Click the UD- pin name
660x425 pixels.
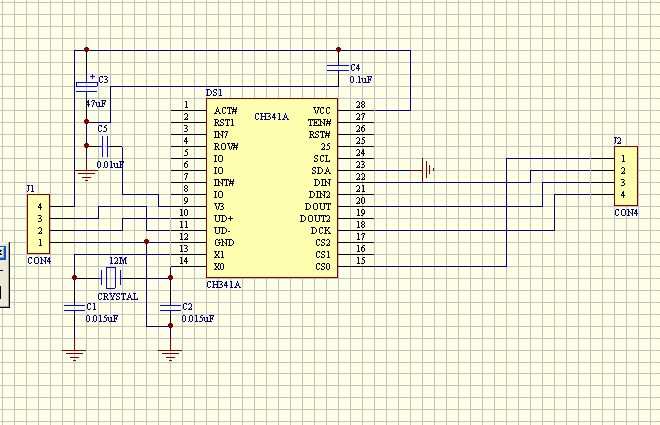coord(222,231)
